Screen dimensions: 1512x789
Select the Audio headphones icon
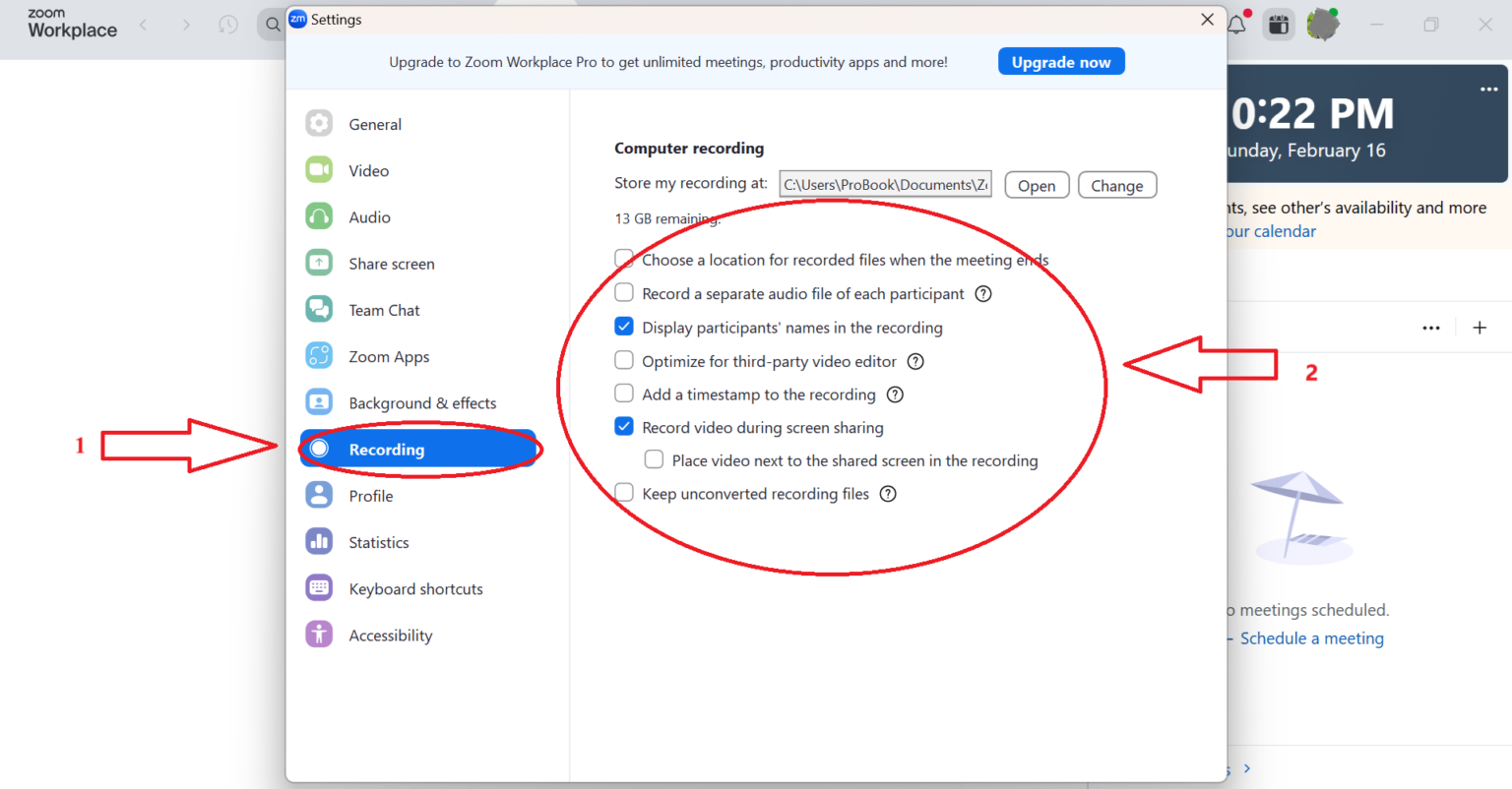click(319, 216)
